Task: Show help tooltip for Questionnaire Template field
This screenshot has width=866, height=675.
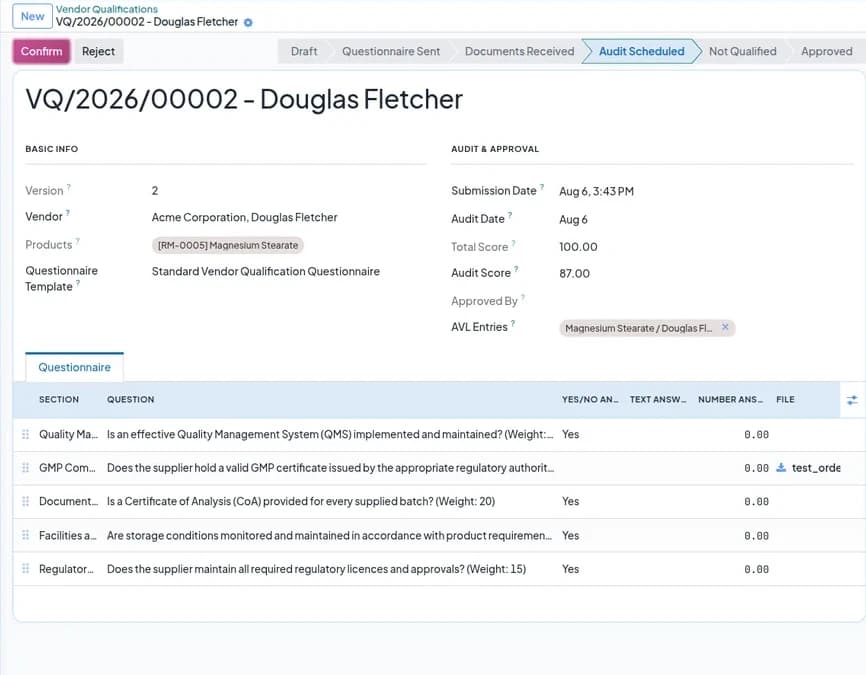Action: tap(78, 283)
